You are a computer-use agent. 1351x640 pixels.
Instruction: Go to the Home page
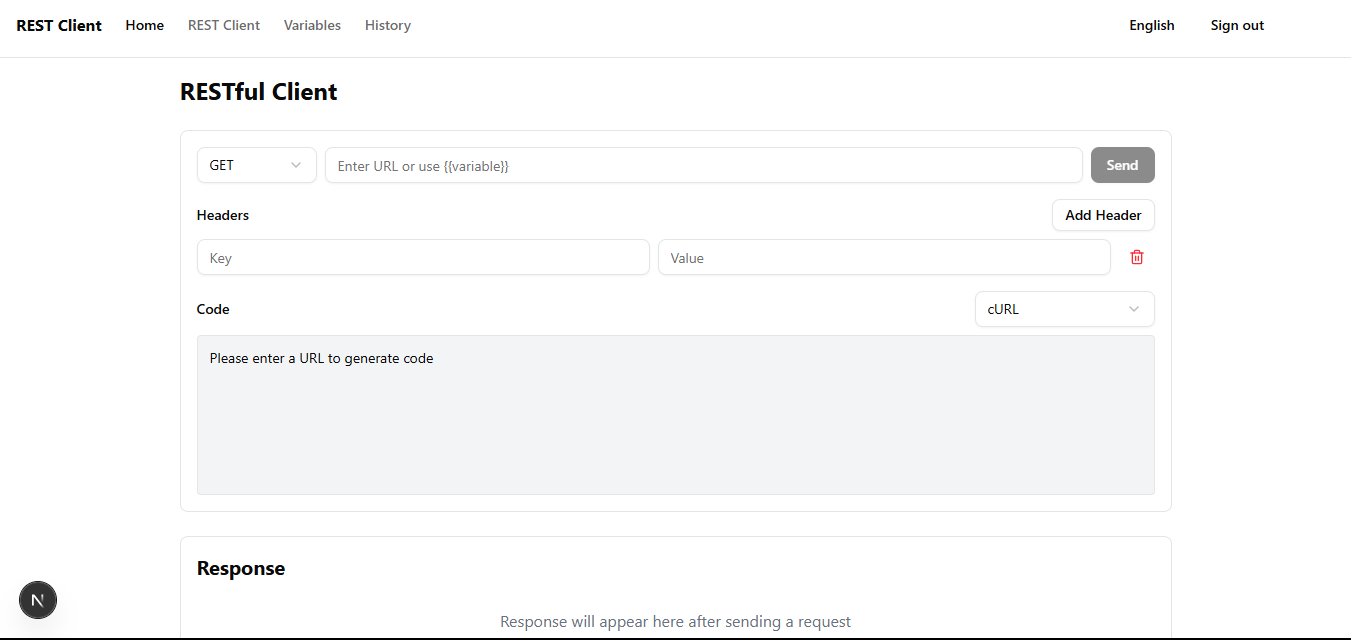coord(144,24)
